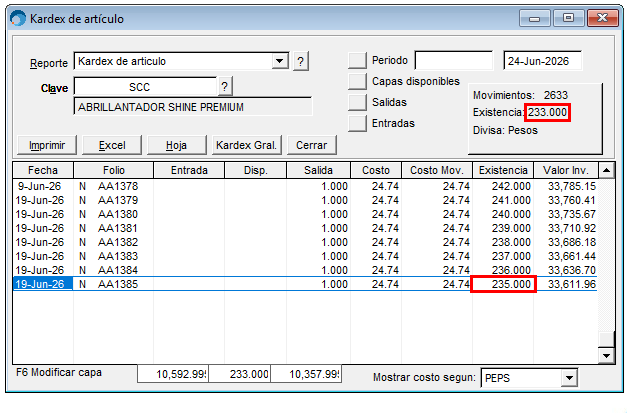Click folio AA1385 in the highlighted row
Image resolution: width=627 pixels, height=413 pixels.
[118, 284]
